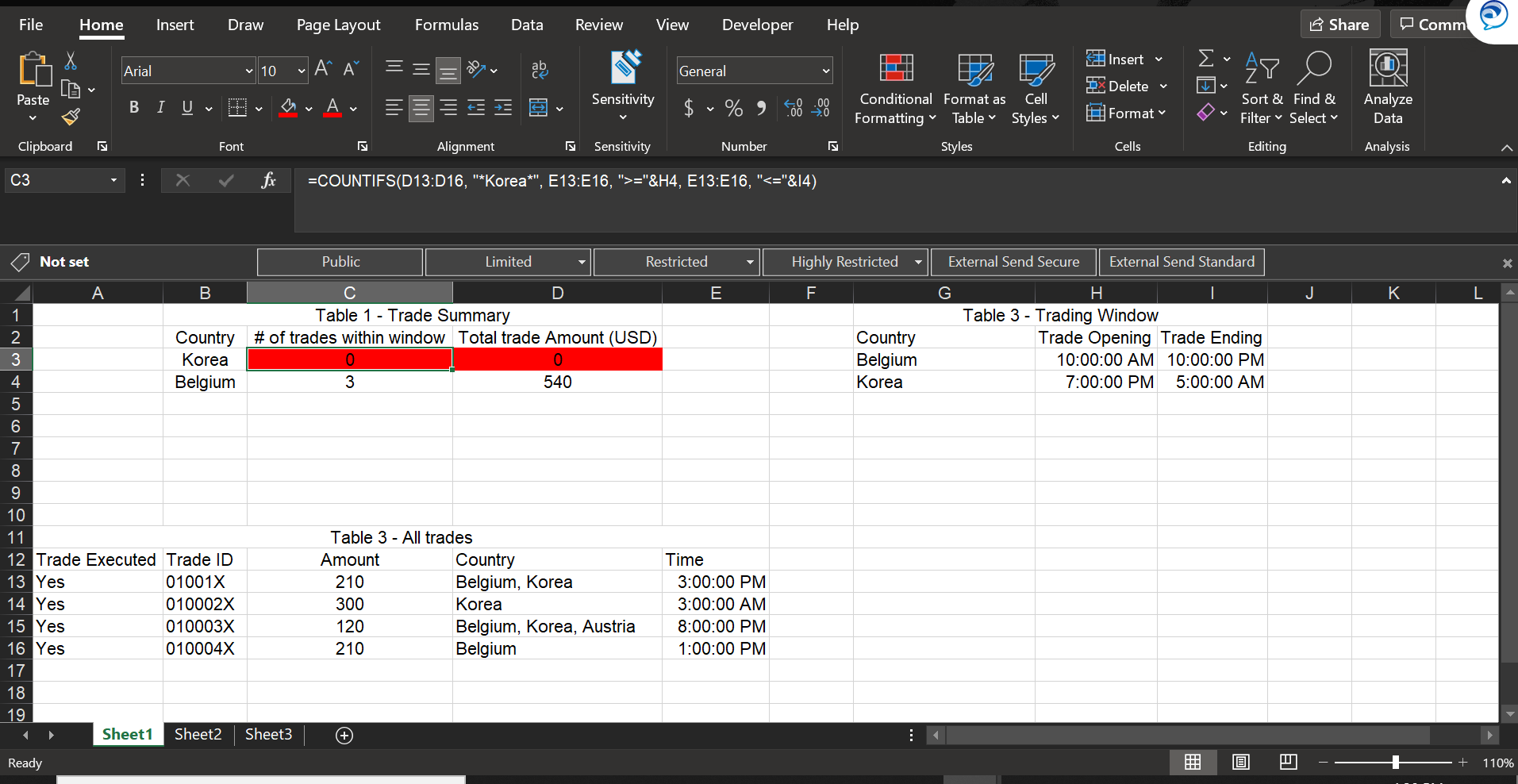Open the File menu
Screen dimensions: 1518x784
pos(31,25)
